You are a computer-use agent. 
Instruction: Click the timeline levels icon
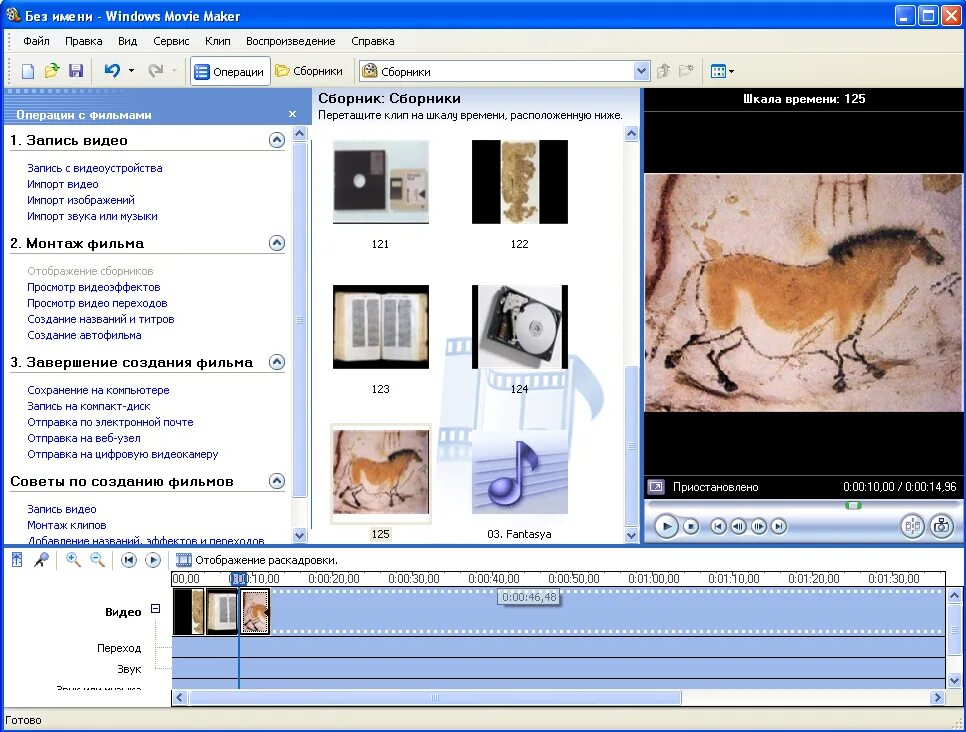point(17,560)
